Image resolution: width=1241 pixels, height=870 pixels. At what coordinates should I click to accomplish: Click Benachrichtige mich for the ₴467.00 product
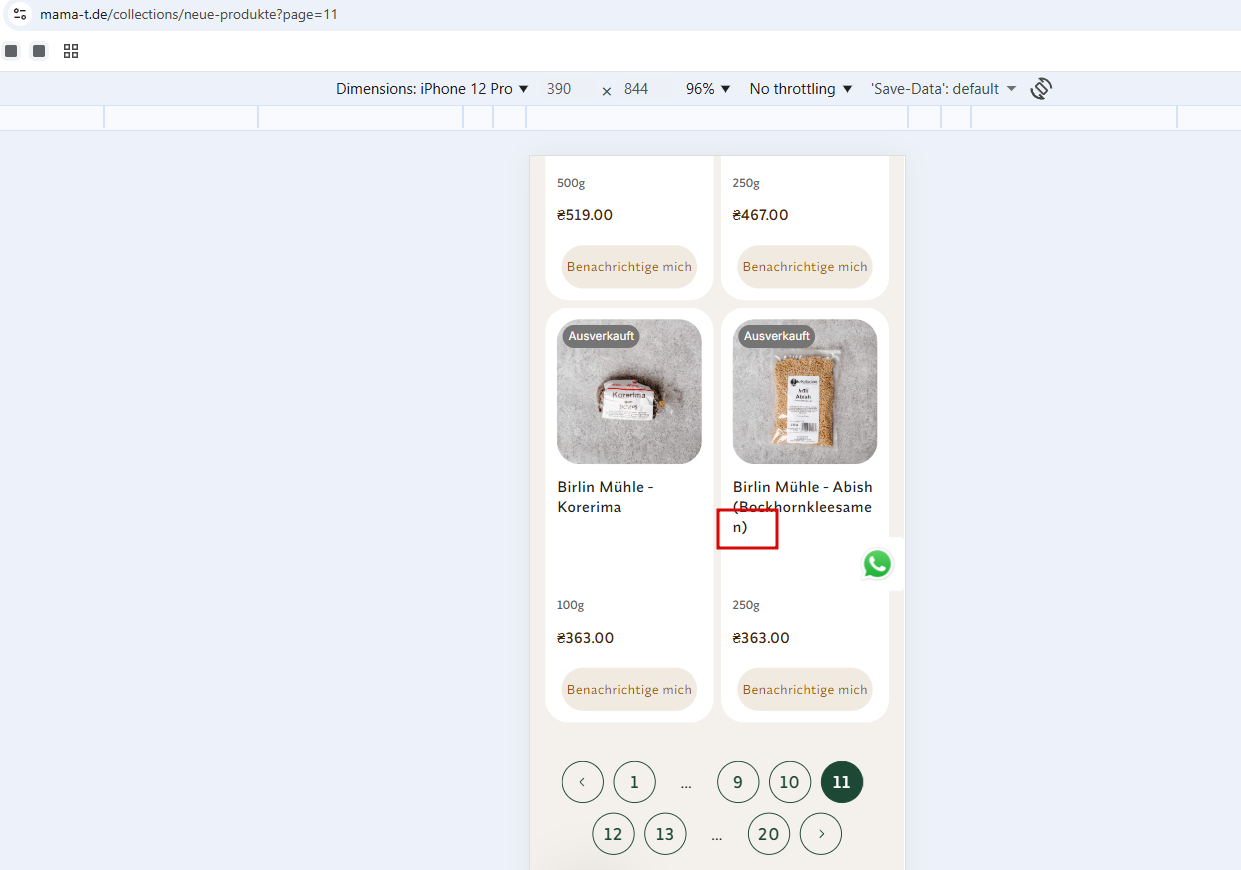805,267
